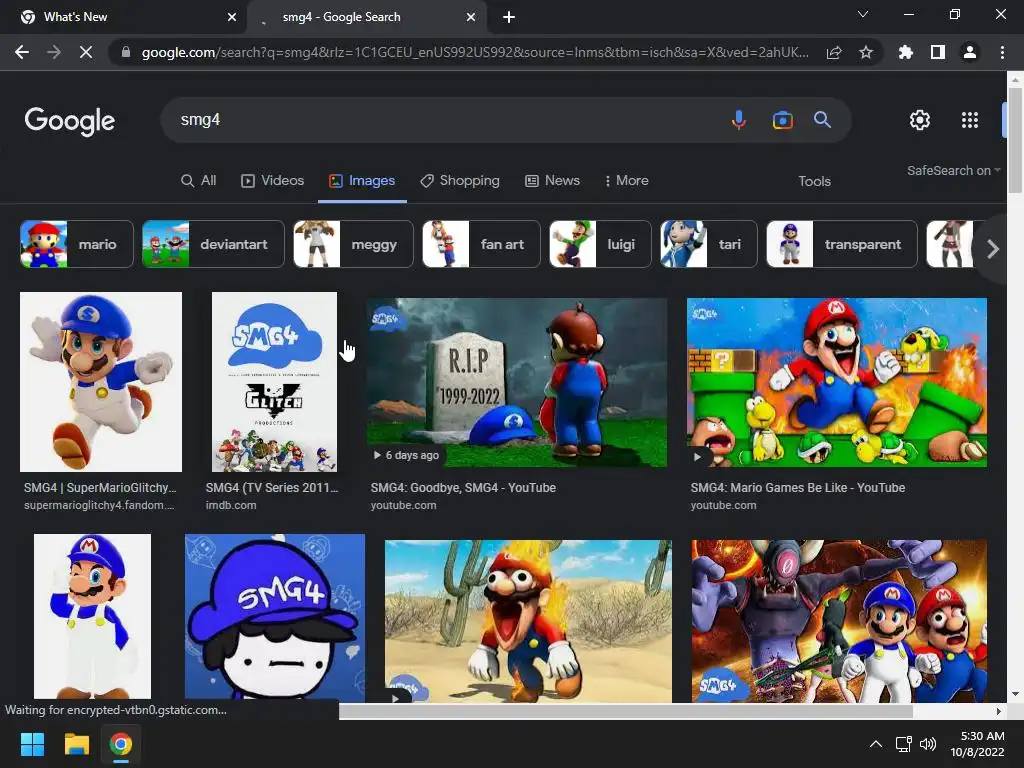Open the SafeSearch on dropdown
This screenshot has height=768, width=1024.
coord(953,170)
